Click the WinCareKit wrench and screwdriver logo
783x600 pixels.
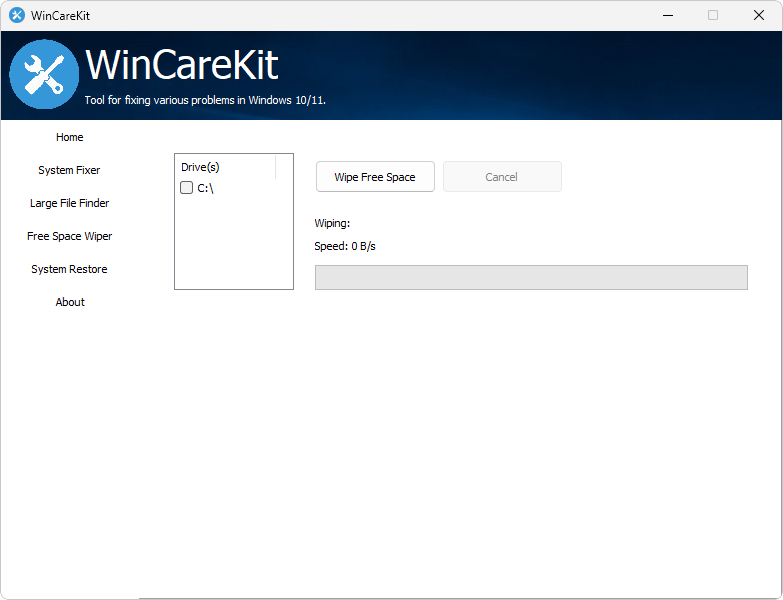point(44,75)
